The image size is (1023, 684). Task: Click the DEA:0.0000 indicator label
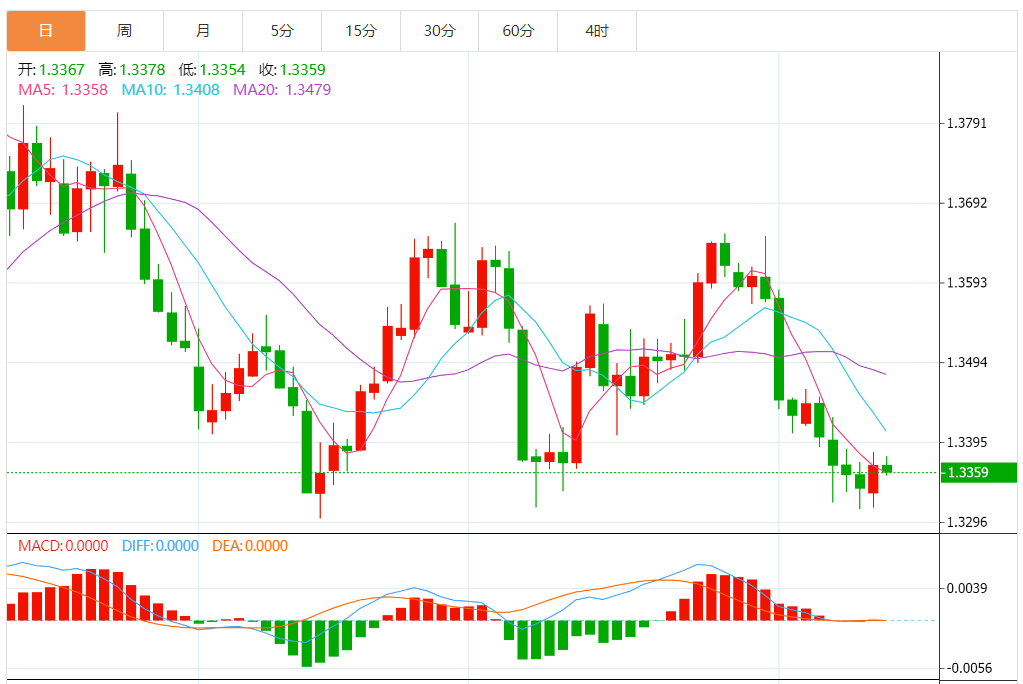(x=250, y=546)
